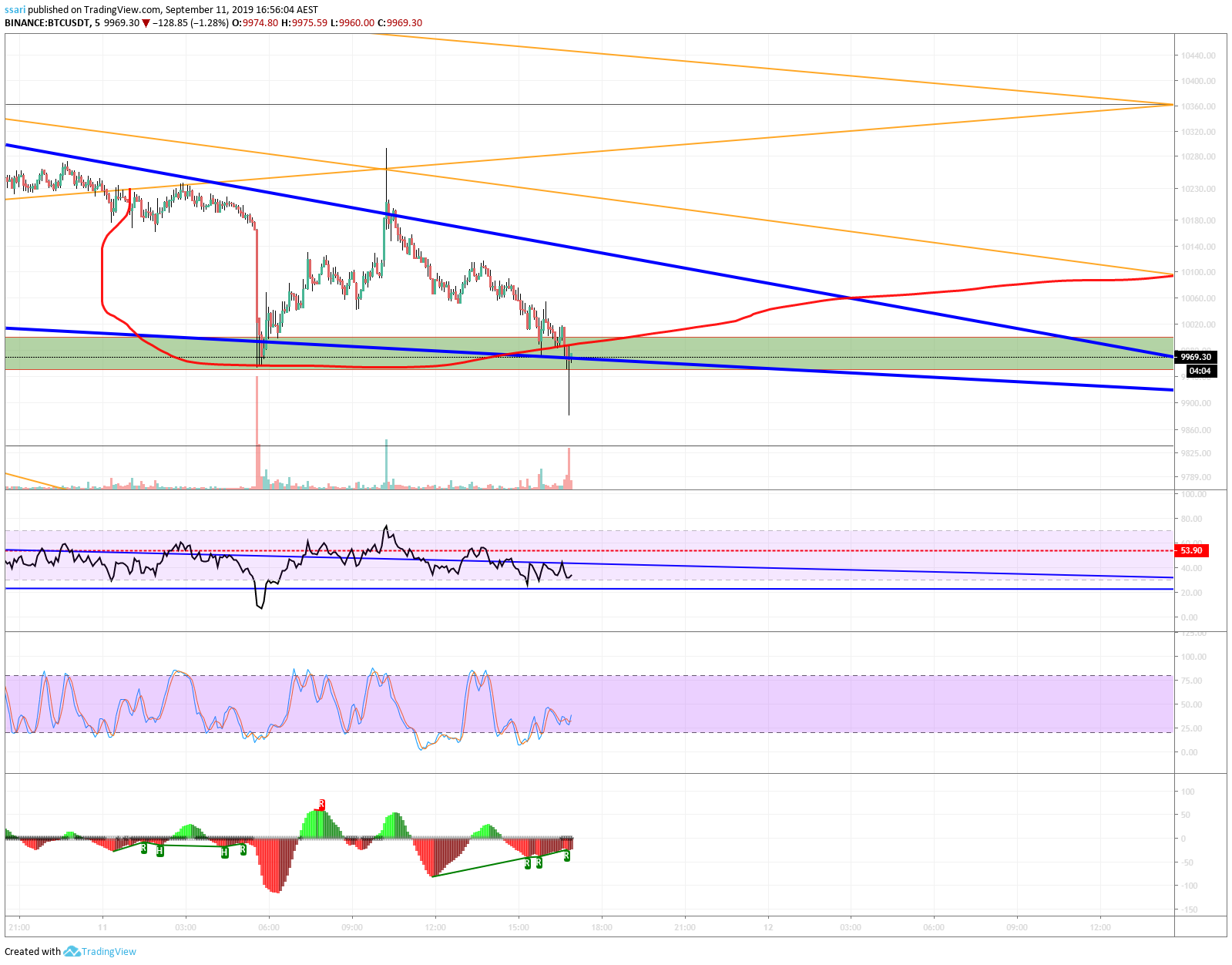Click the 10230.00 price axis label
Screen dimensions: 1232x965
click(1198, 189)
